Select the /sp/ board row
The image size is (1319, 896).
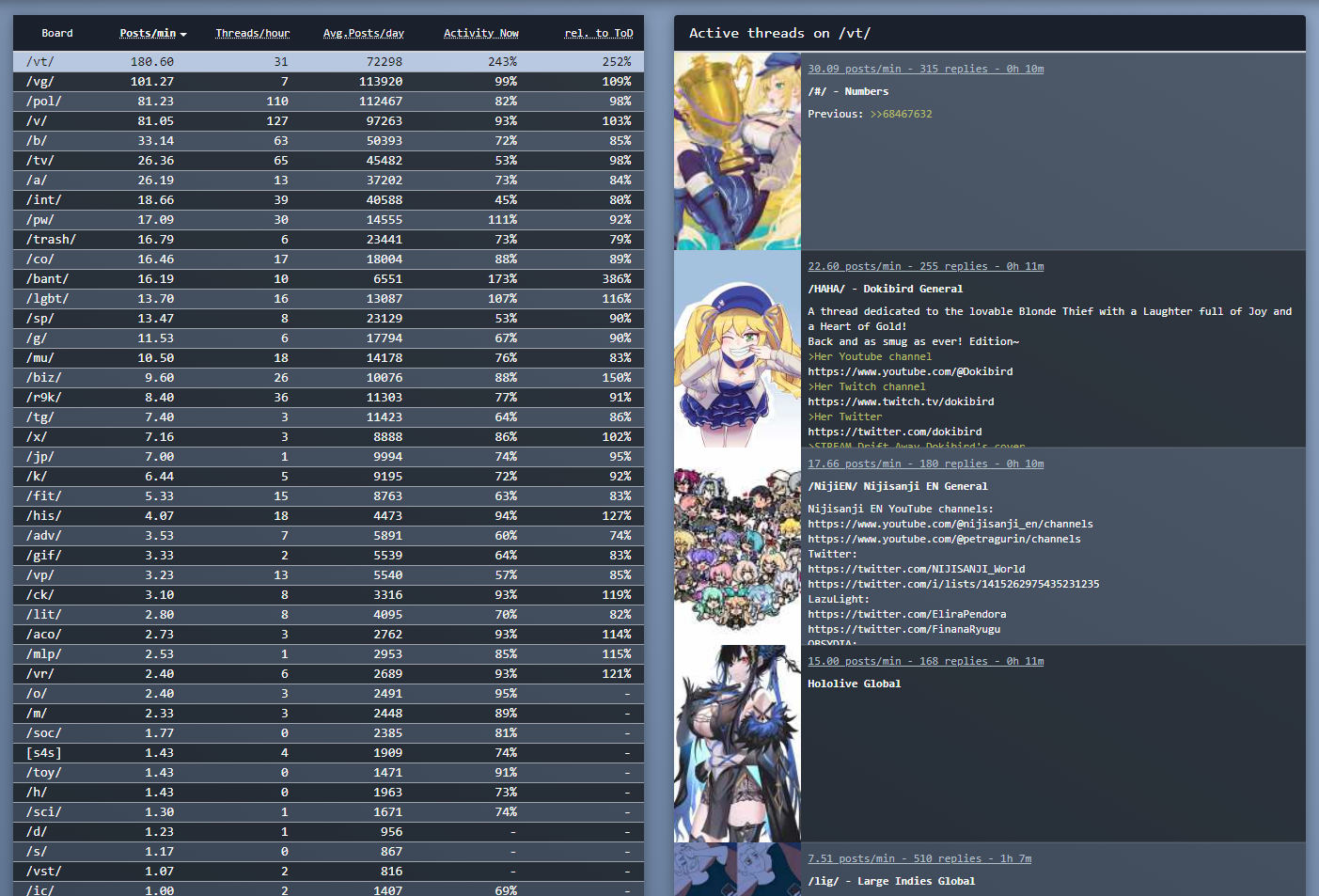click(x=328, y=319)
